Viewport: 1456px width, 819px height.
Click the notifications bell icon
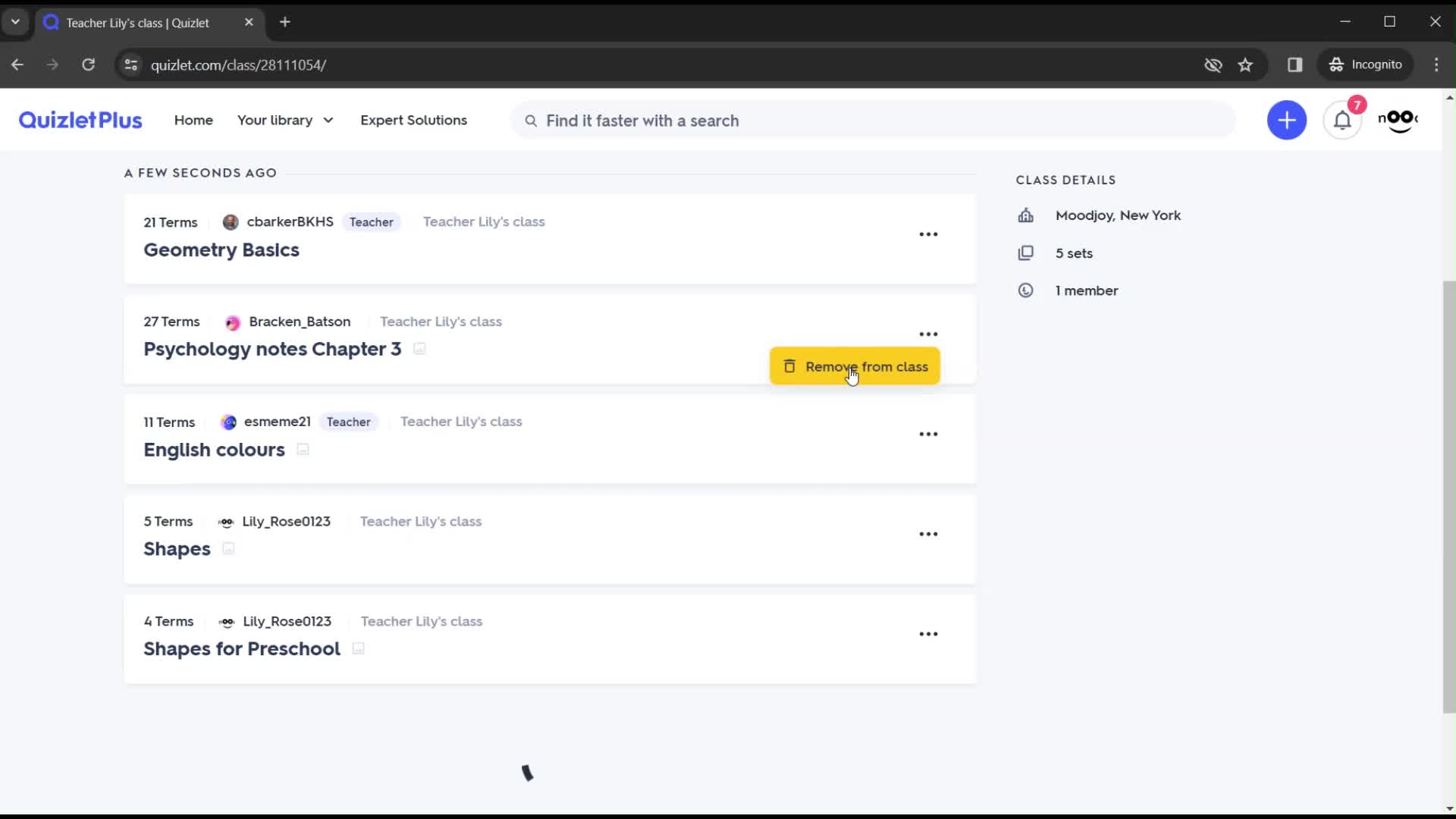(x=1343, y=120)
